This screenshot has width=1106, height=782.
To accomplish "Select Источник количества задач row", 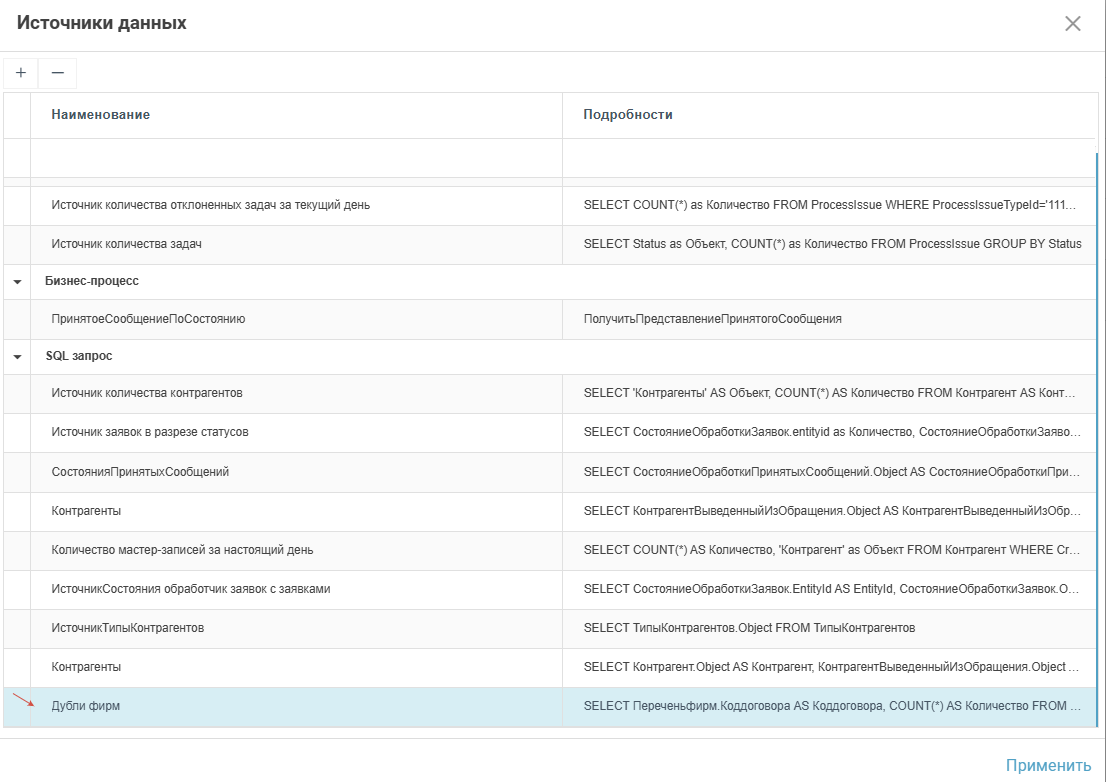I will 300,242.
